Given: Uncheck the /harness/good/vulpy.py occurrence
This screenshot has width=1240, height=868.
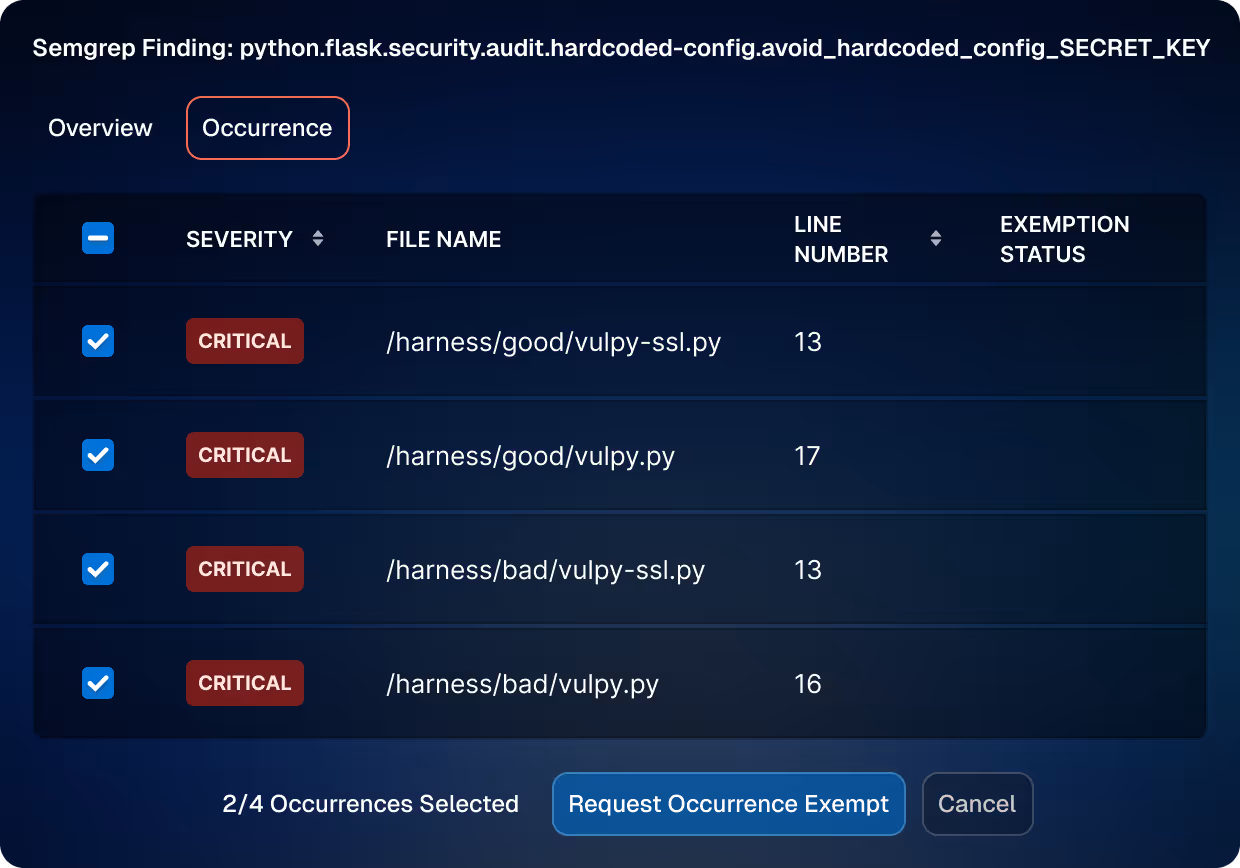Looking at the screenshot, I should 97,455.
